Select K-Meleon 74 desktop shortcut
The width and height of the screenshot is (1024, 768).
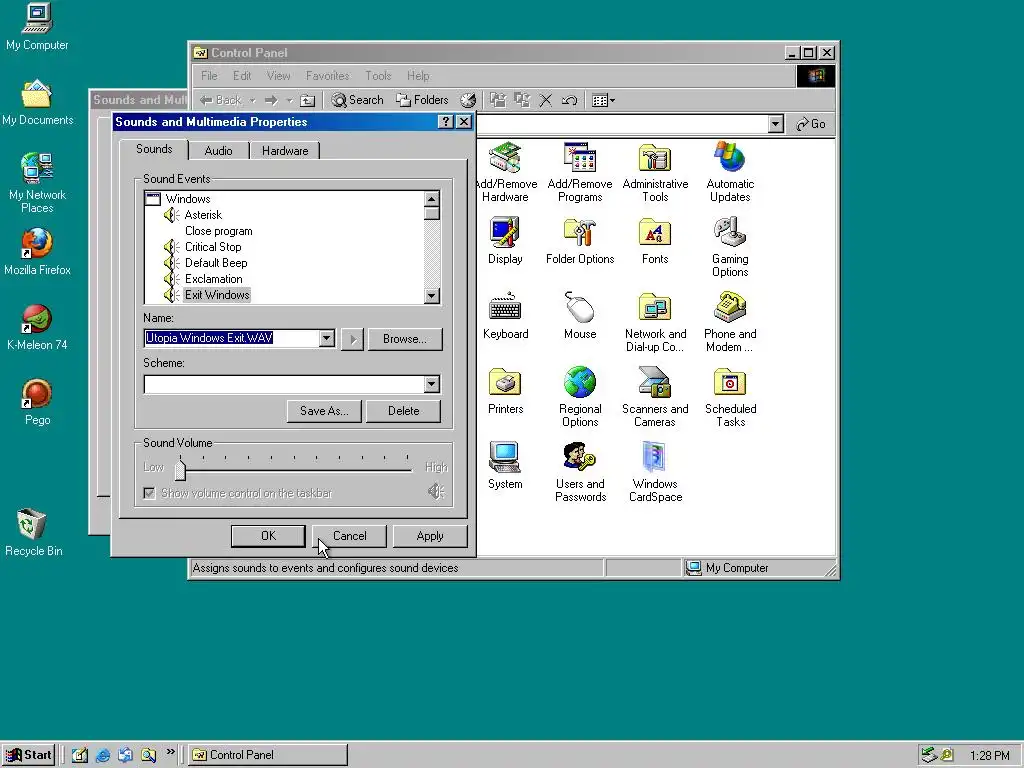tap(37, 327)
